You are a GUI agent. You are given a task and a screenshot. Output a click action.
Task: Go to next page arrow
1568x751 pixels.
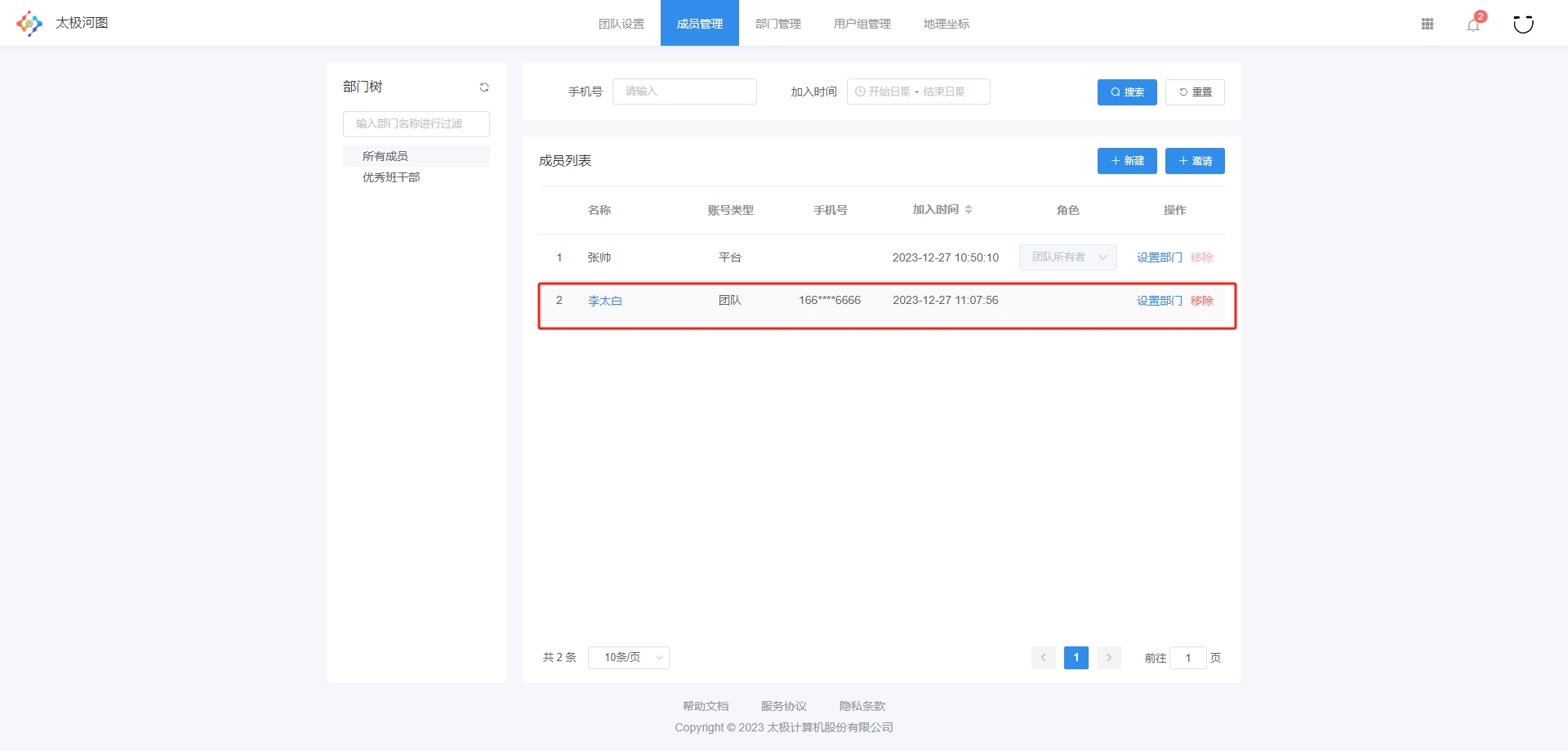click(1108, 658)
